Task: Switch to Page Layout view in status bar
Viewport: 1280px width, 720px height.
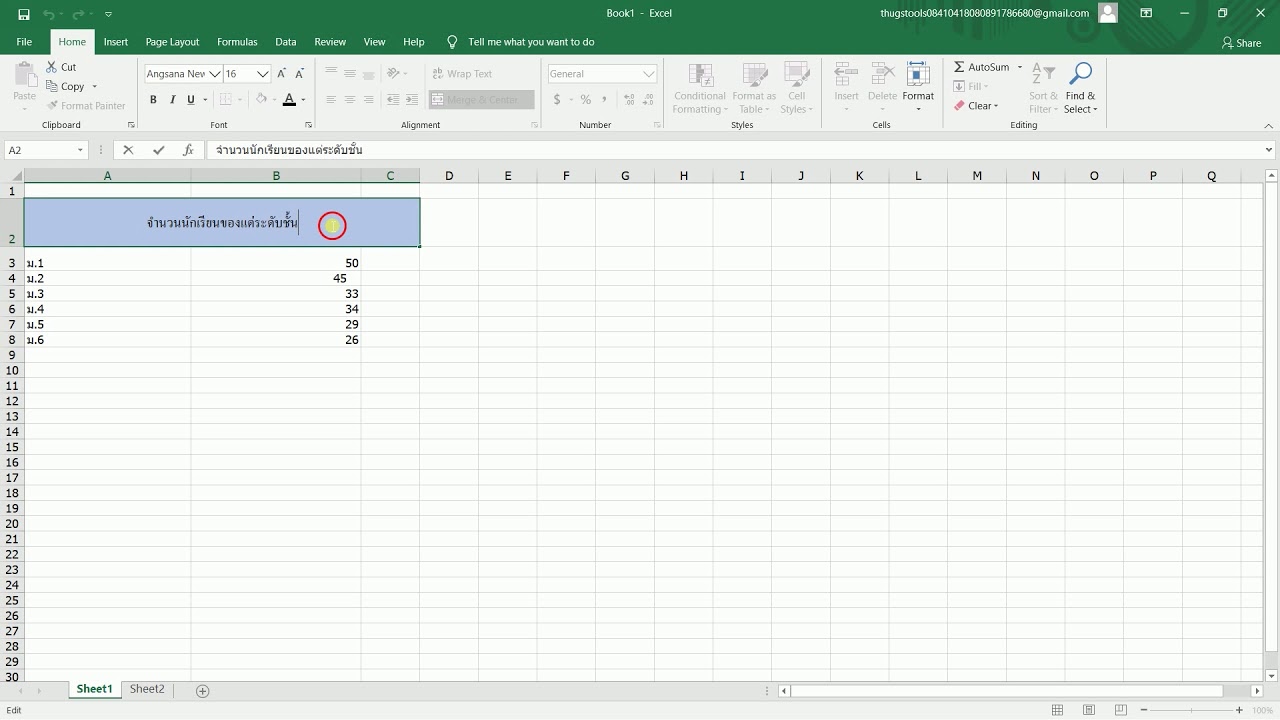Action: [1089, 711]
